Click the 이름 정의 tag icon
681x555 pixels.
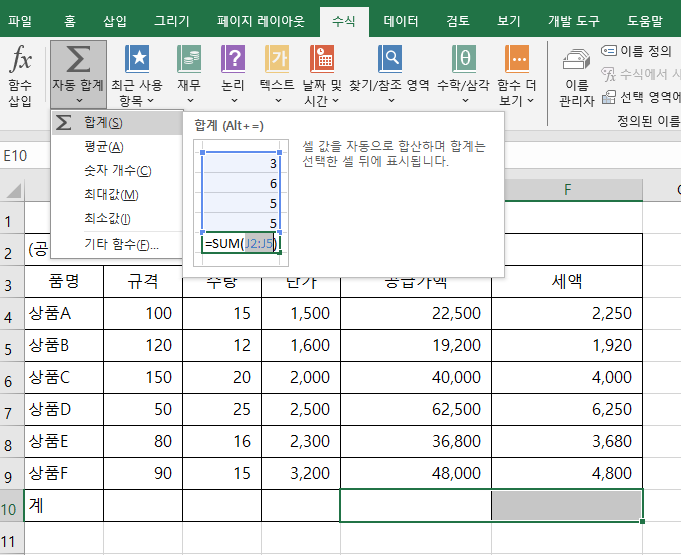608,51
